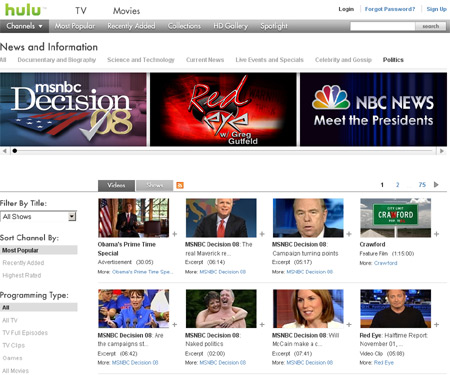Open Spotlight
450x375 pixels.
point(274,26)
